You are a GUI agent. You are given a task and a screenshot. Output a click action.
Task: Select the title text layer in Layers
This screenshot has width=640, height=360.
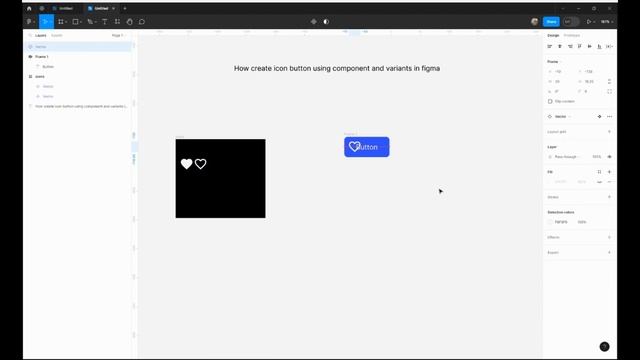(81, 107)
